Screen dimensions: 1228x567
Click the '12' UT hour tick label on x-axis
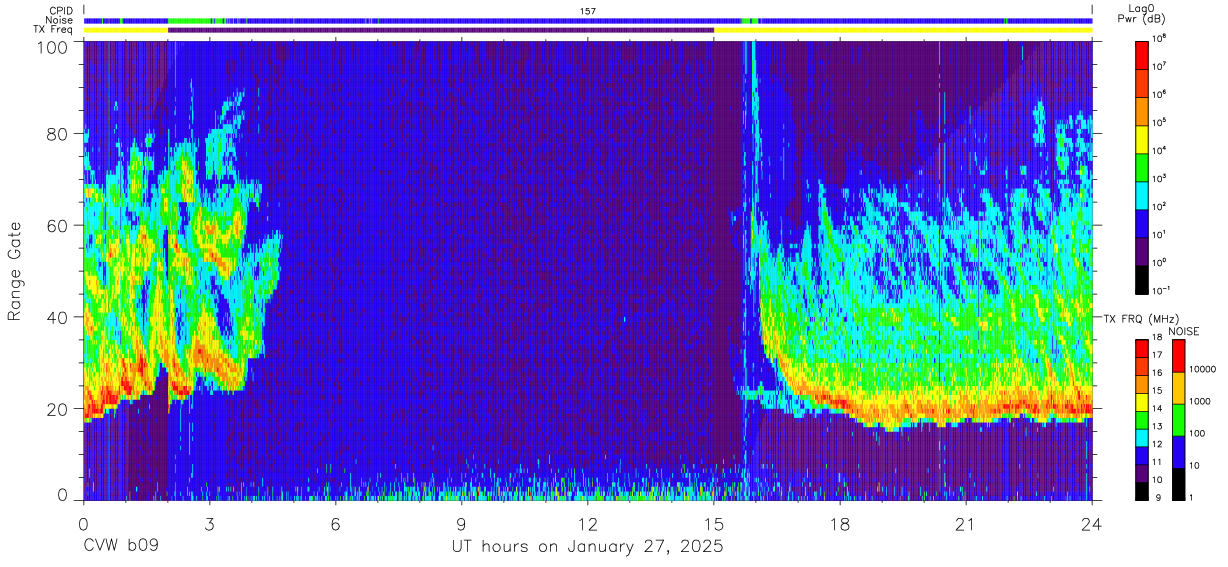[x=588, y=524]
